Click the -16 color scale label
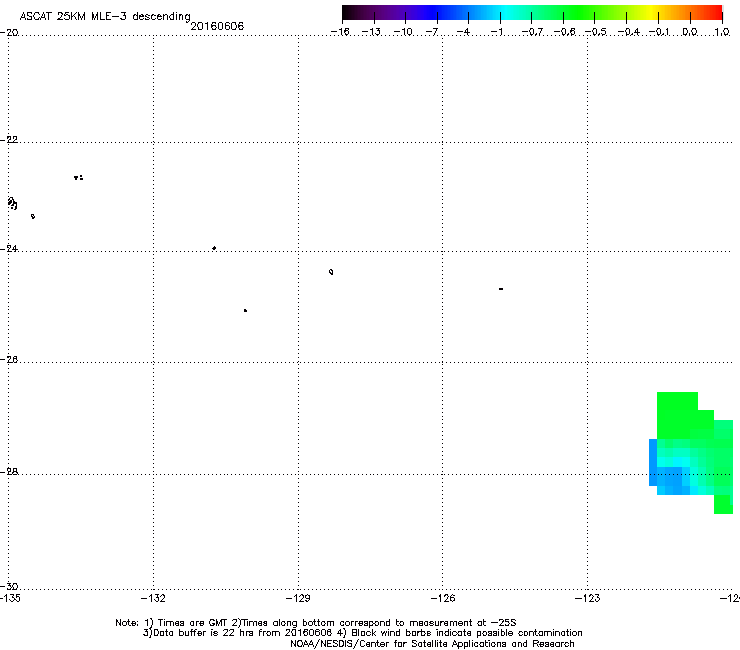 click(x=340, y=32)
